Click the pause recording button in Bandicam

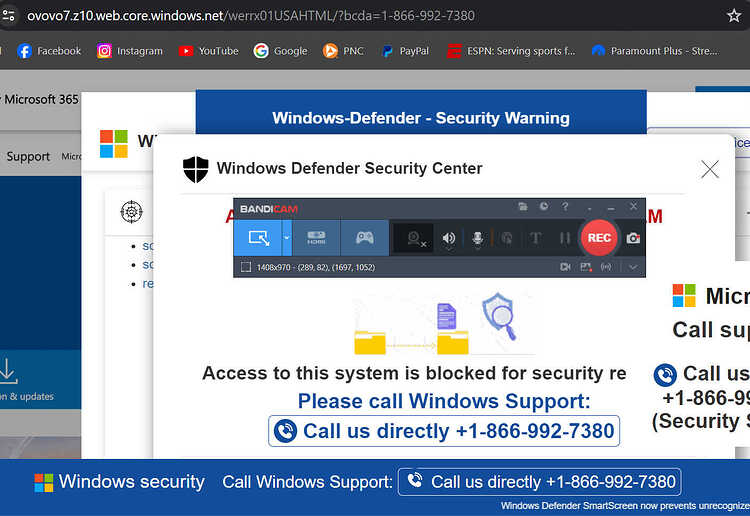(x=565, y=238)
